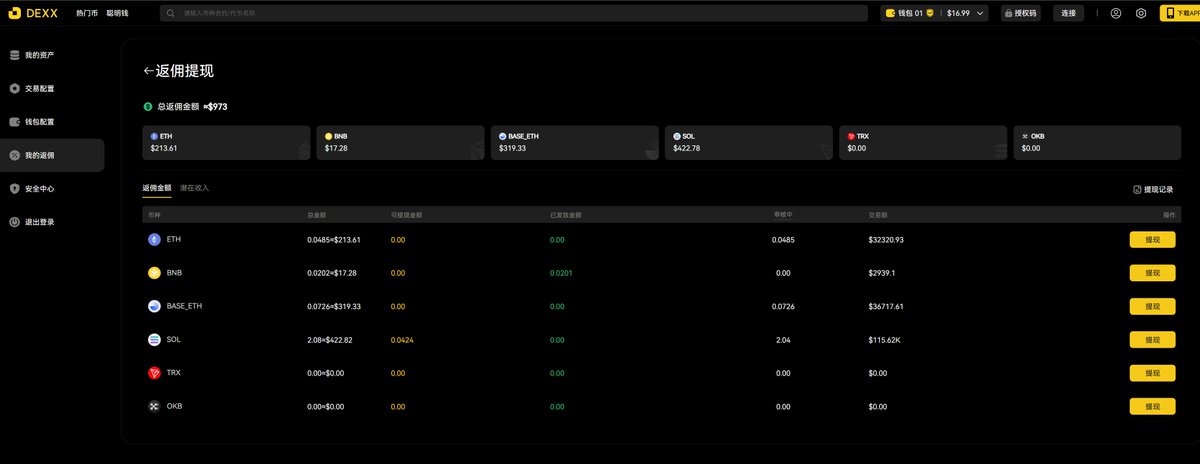The width and height of the screenshot is (1200, 464).
Task: Focus the token search input field
Action: pyautogui.click(x=514, y=13)
